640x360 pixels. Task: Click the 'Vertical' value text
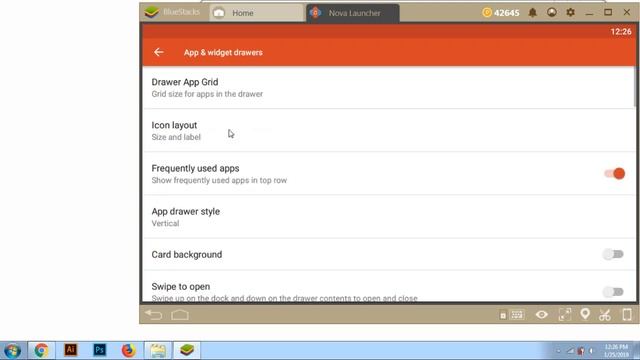[165, 223]
